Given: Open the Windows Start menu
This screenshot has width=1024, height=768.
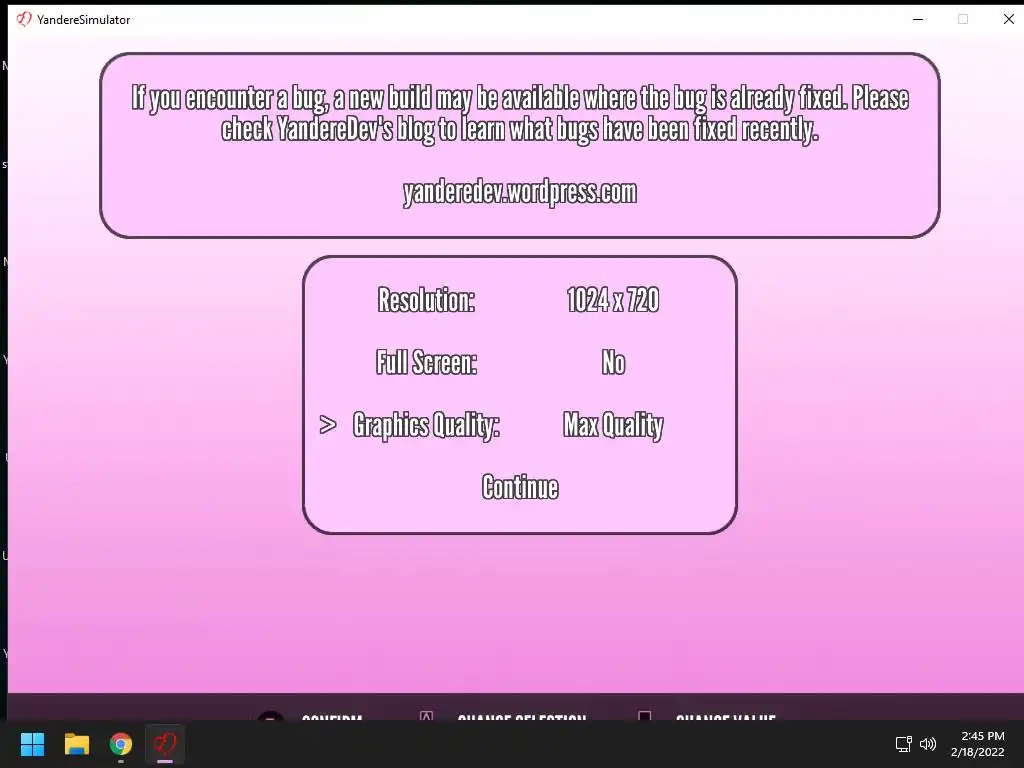Looking at the screenshot, I should pyautogui.click(x=32, y=744).
